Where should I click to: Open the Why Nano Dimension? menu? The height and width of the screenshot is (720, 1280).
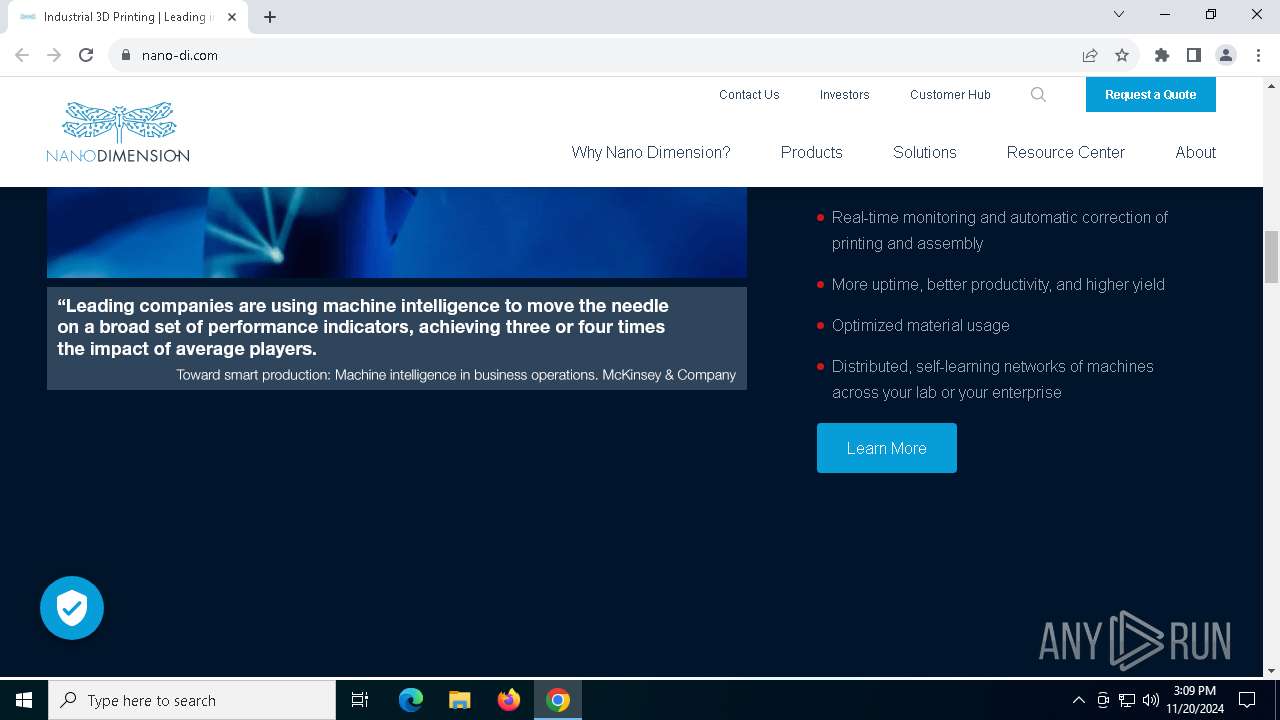[651, 152]
